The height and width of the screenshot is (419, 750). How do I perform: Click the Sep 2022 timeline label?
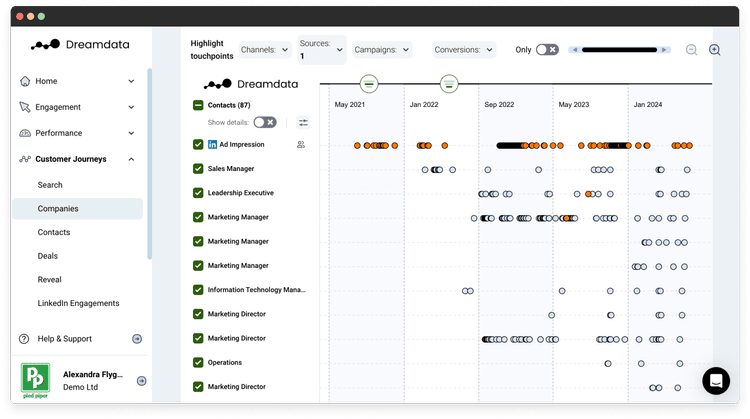(499, 105)
